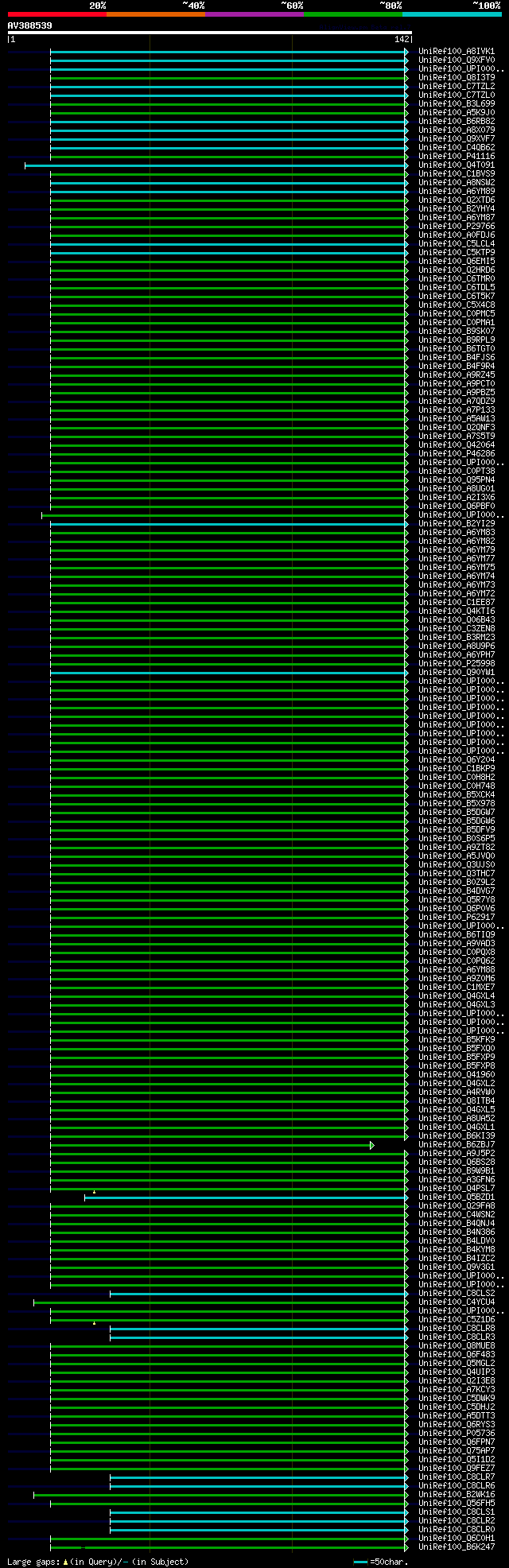Click the UniRef100_B2WK16 label

(x=457, y=1494)
